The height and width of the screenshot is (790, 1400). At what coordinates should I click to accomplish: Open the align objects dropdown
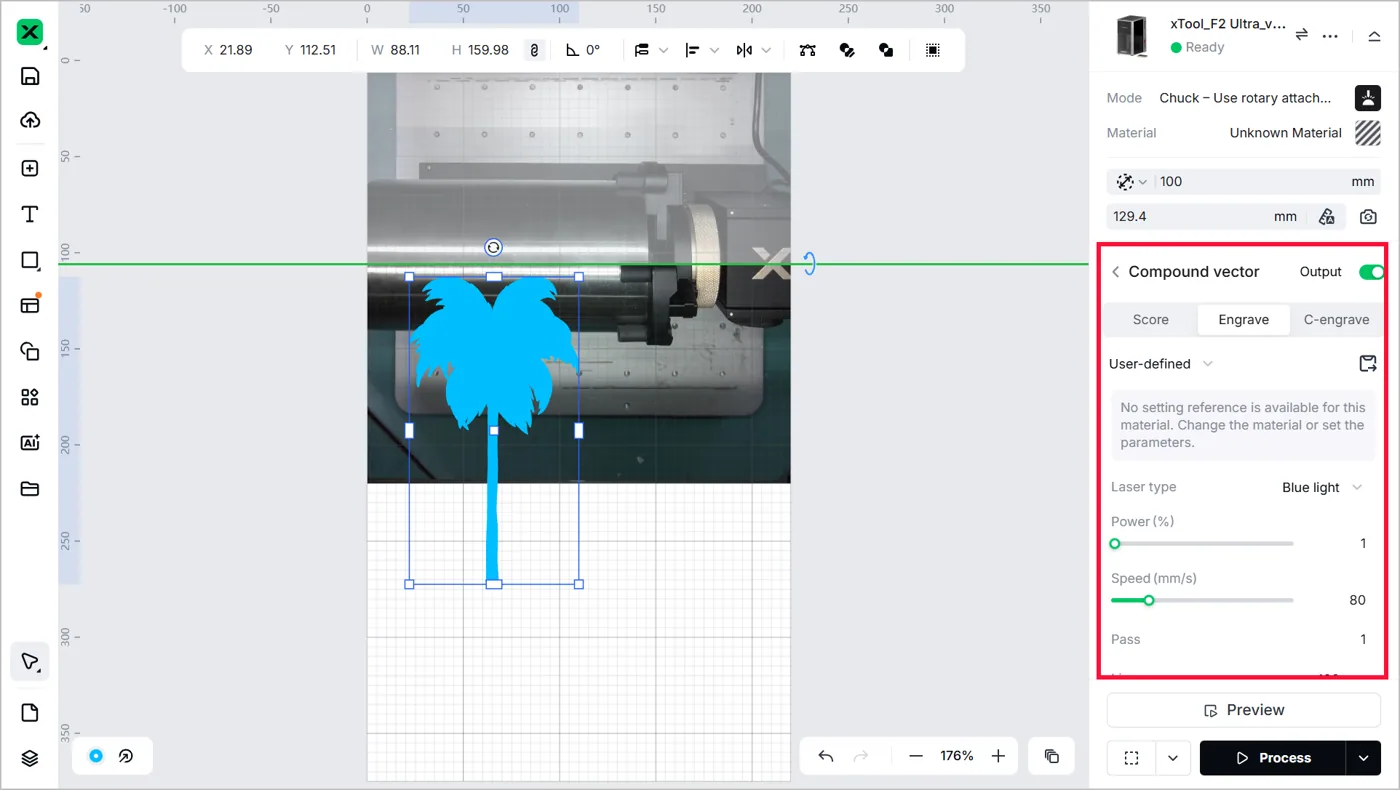click(702, 50)
